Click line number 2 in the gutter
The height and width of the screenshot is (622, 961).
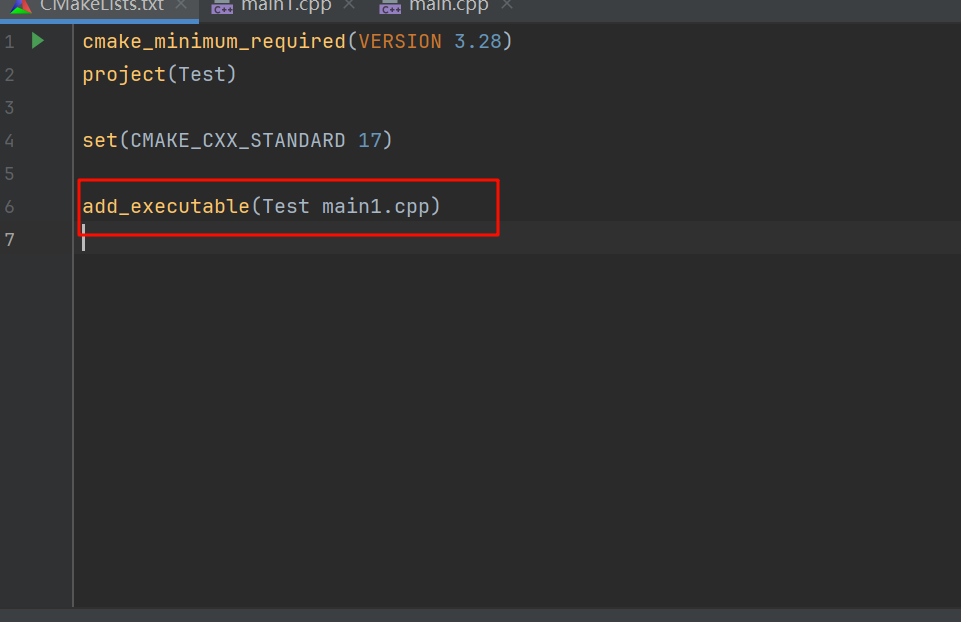coord(10,75)
